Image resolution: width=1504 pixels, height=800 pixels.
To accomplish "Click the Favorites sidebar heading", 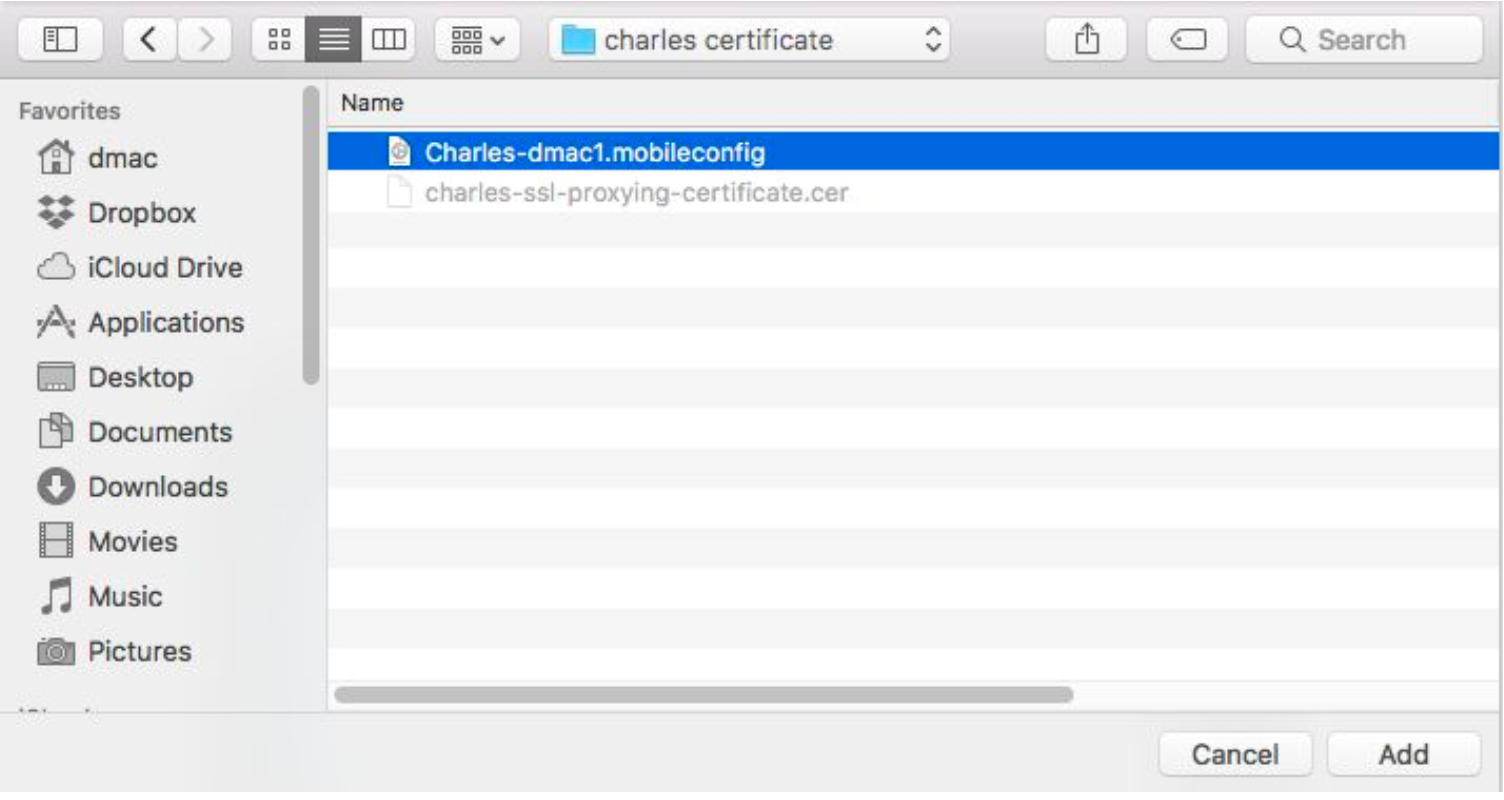I will coord(69,111).
